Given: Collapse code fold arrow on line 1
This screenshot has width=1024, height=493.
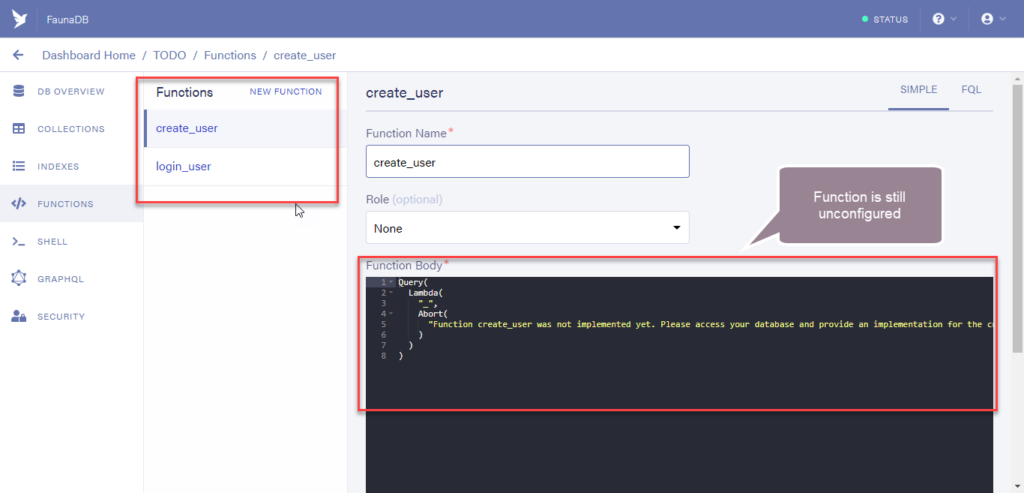Looking at the screenshot, I should [x=391, y=283].
